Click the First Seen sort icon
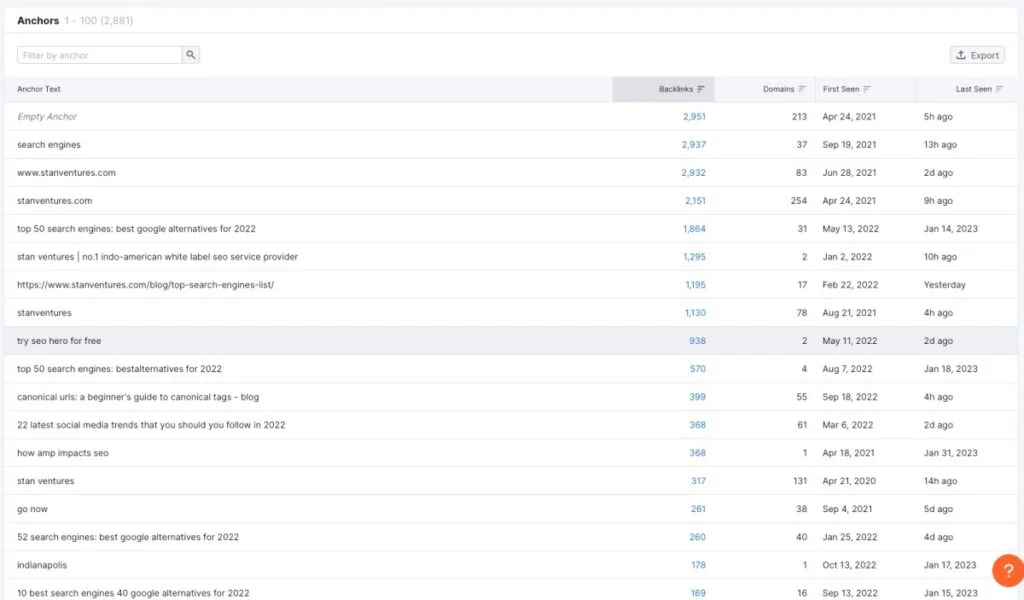The height and width of the screenshot is (600, 1024). pos(867,89)
